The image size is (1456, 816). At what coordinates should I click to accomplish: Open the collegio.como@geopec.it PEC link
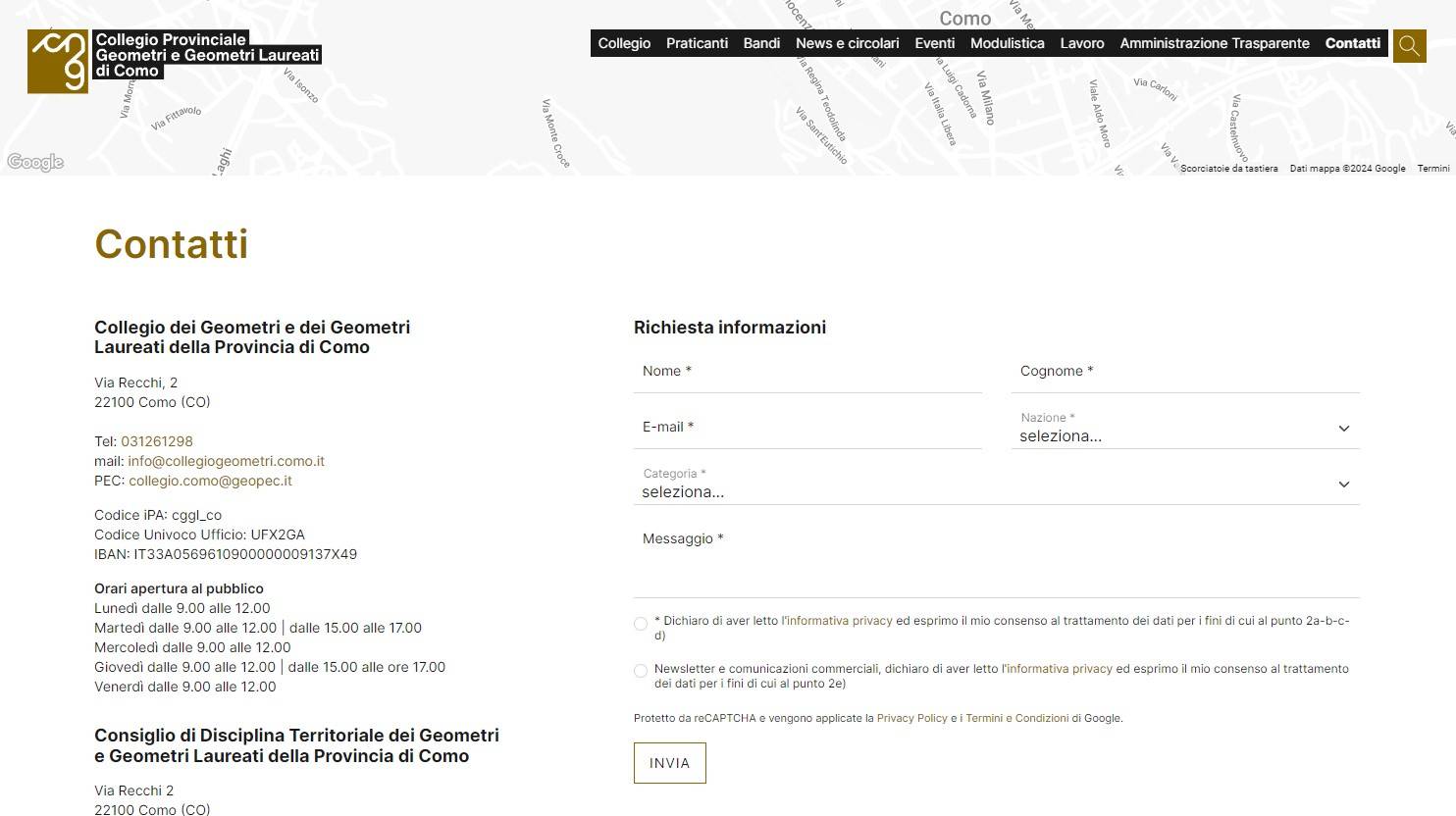210,481
